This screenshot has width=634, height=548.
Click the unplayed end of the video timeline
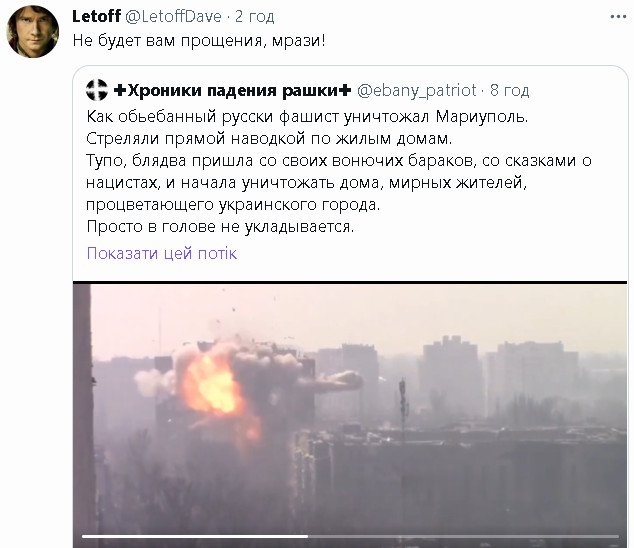[463, 537]
